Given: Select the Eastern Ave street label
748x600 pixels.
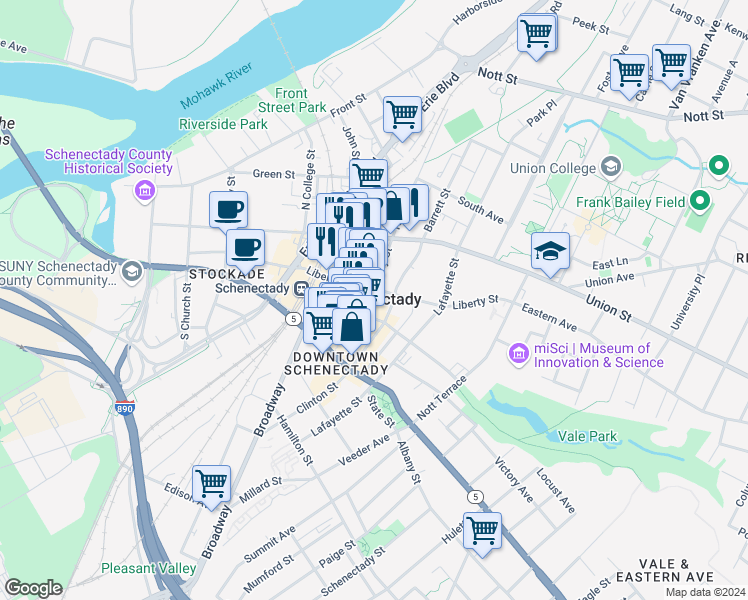Looking at the screenshot, I should 549,317.
